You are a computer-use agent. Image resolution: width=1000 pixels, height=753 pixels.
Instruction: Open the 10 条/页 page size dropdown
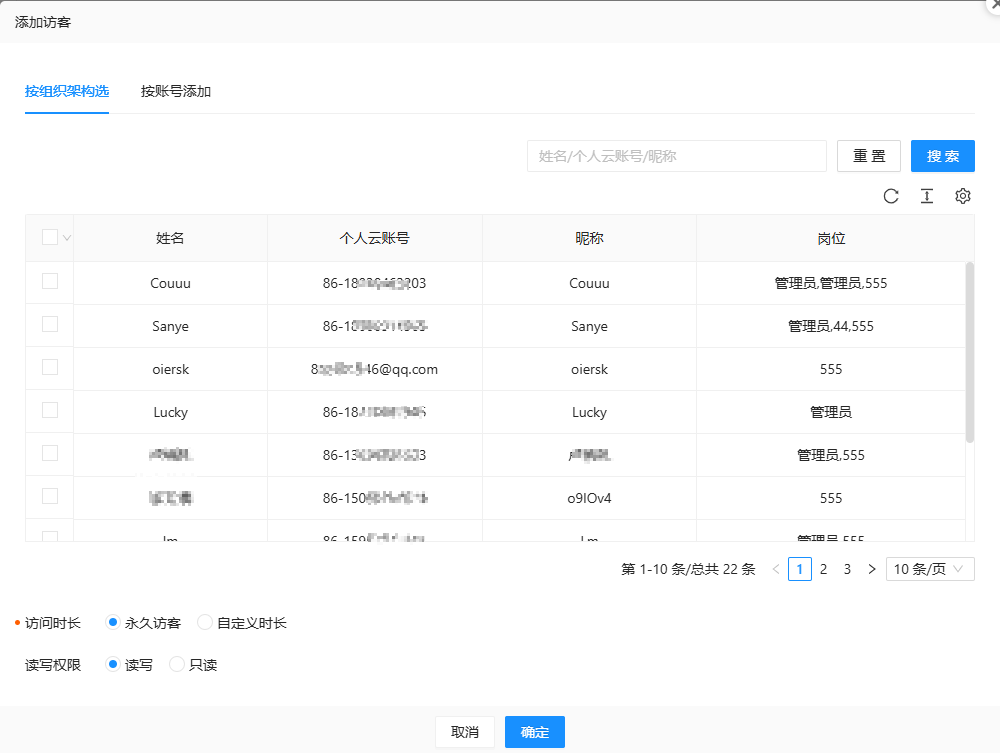930,569
